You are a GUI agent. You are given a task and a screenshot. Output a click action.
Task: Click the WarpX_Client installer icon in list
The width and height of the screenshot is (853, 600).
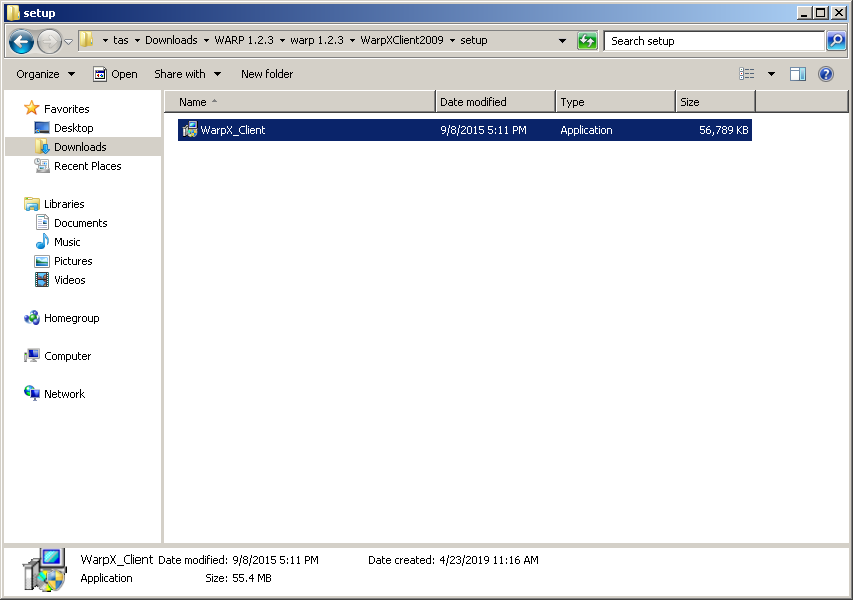(190, 130)
